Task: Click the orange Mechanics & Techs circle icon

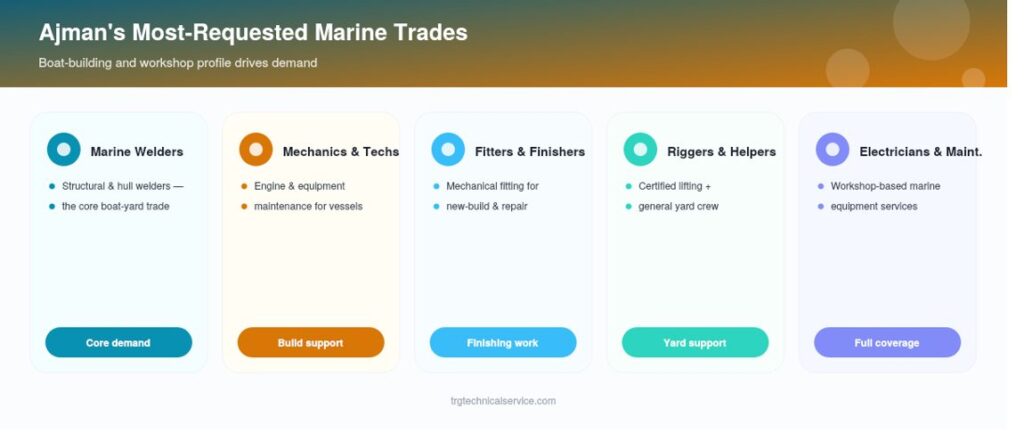Action: point(256,150)
